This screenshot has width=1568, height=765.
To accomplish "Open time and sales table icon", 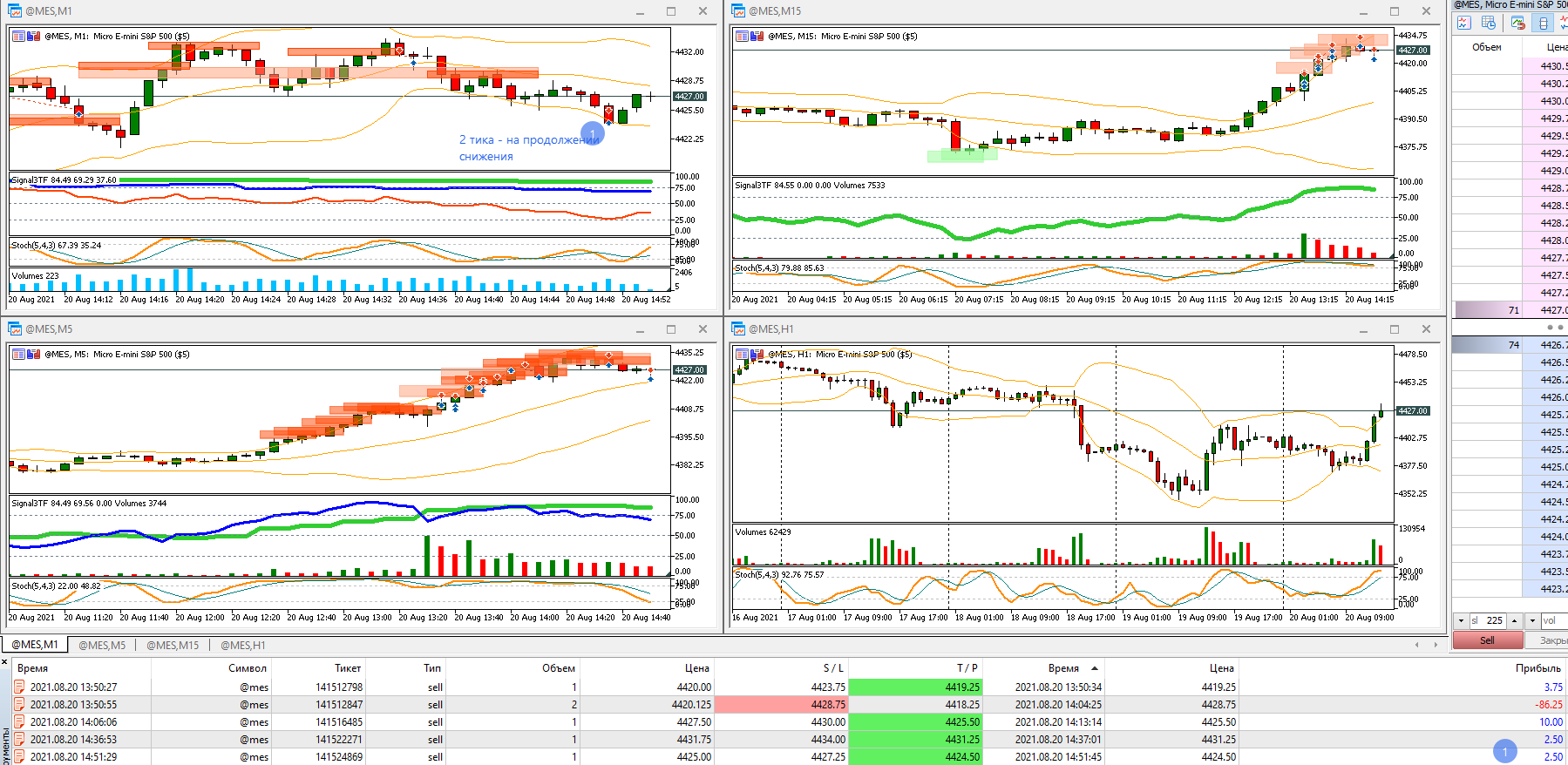I will (1489, 24).
